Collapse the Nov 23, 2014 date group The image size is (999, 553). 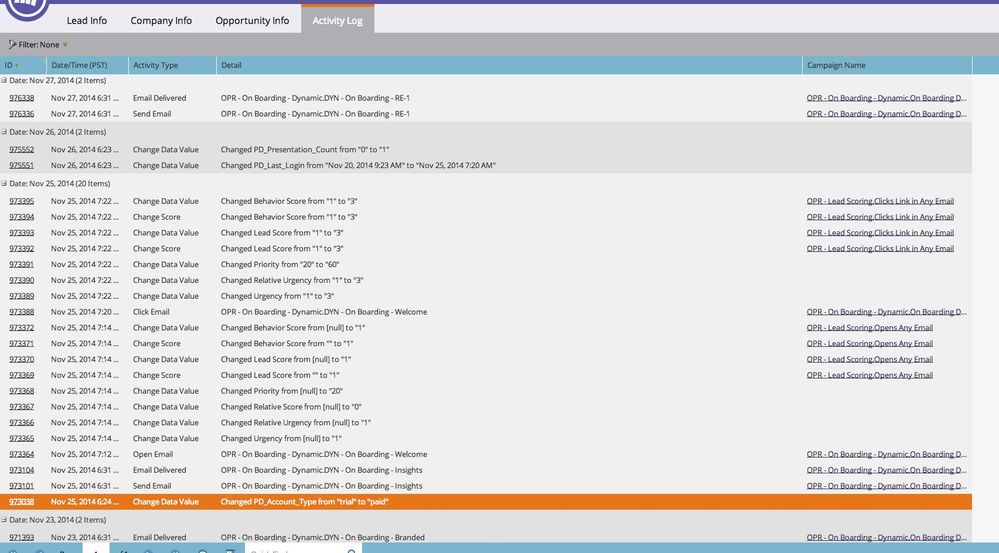[4, 520]
